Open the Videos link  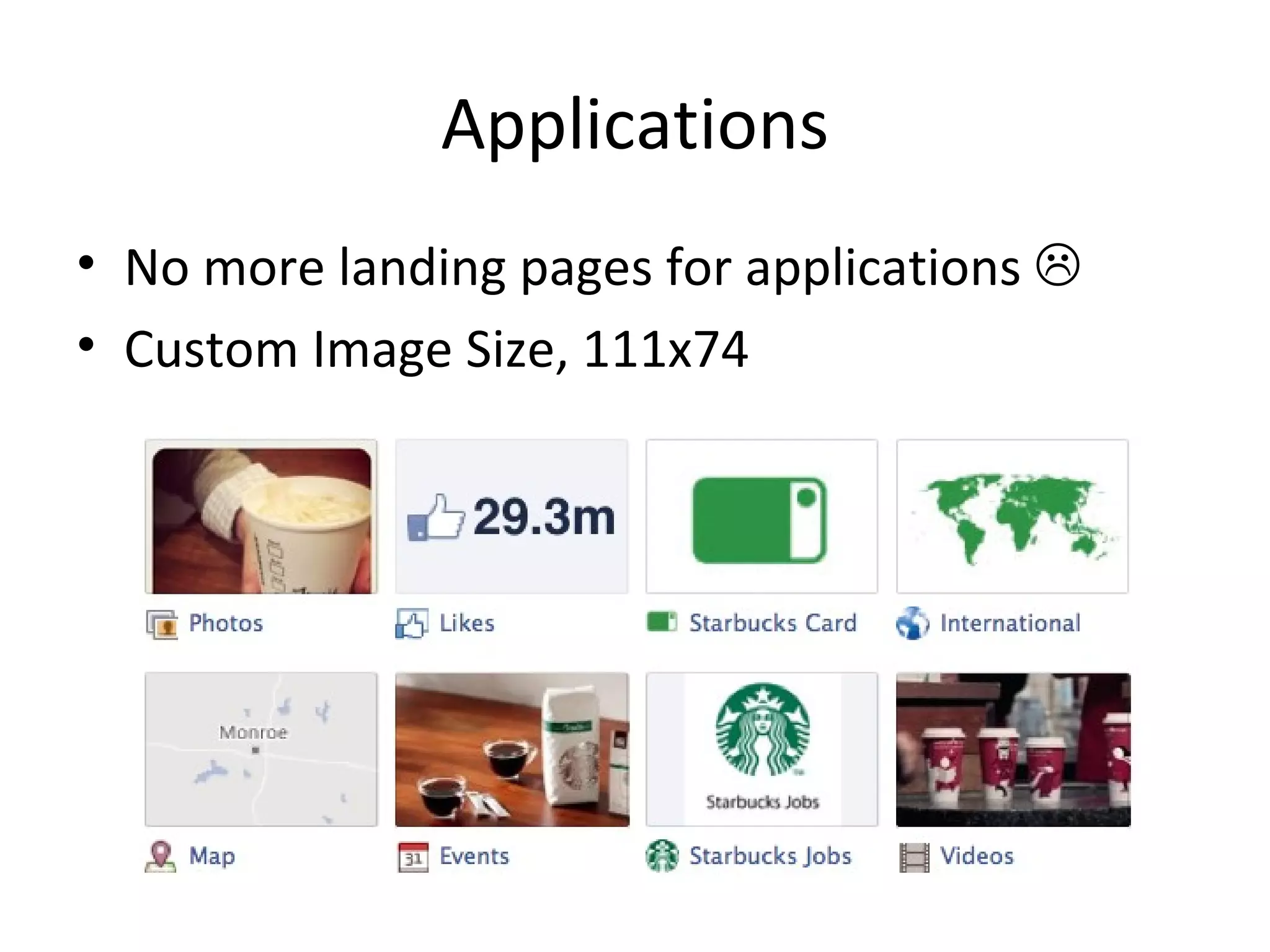tap(977, 856)
